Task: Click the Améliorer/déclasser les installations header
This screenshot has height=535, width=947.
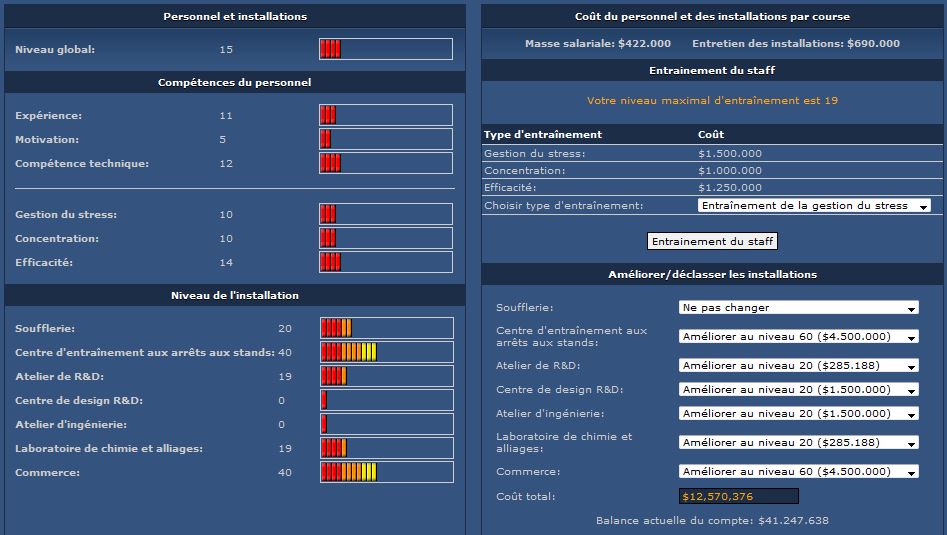Action: 712,274
